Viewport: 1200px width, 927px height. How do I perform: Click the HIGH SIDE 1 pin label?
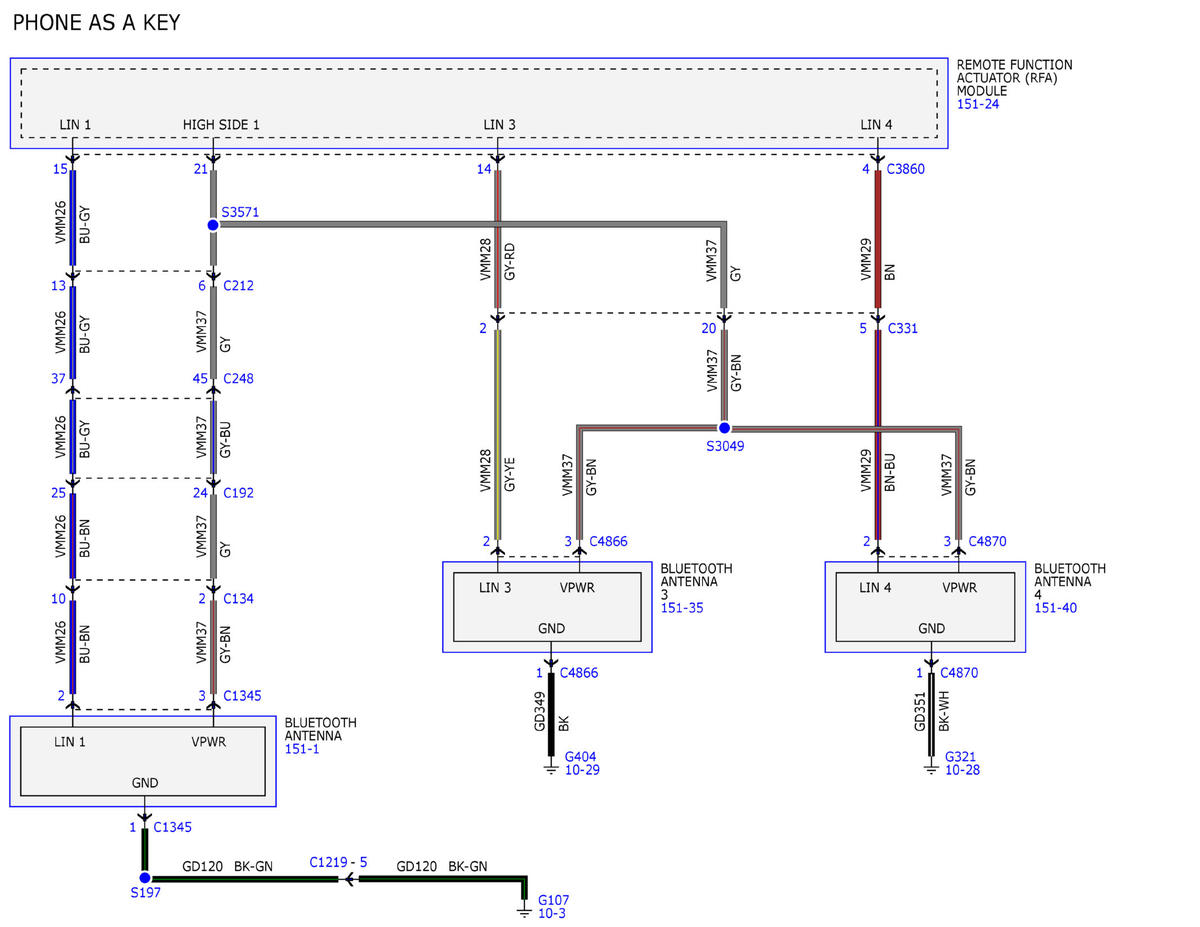pyautogui.click(x=221, y=124)
